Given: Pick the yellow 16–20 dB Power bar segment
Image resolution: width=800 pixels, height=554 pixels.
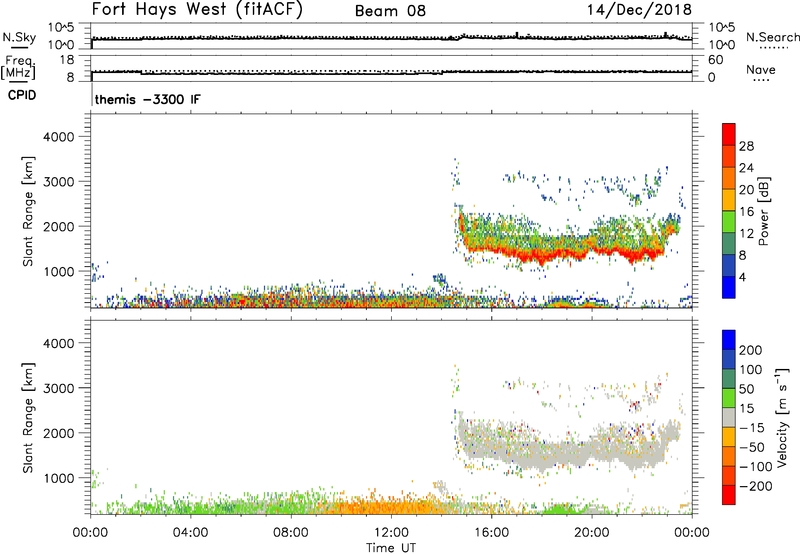Looking at the screenshot, I should [729, 200].
